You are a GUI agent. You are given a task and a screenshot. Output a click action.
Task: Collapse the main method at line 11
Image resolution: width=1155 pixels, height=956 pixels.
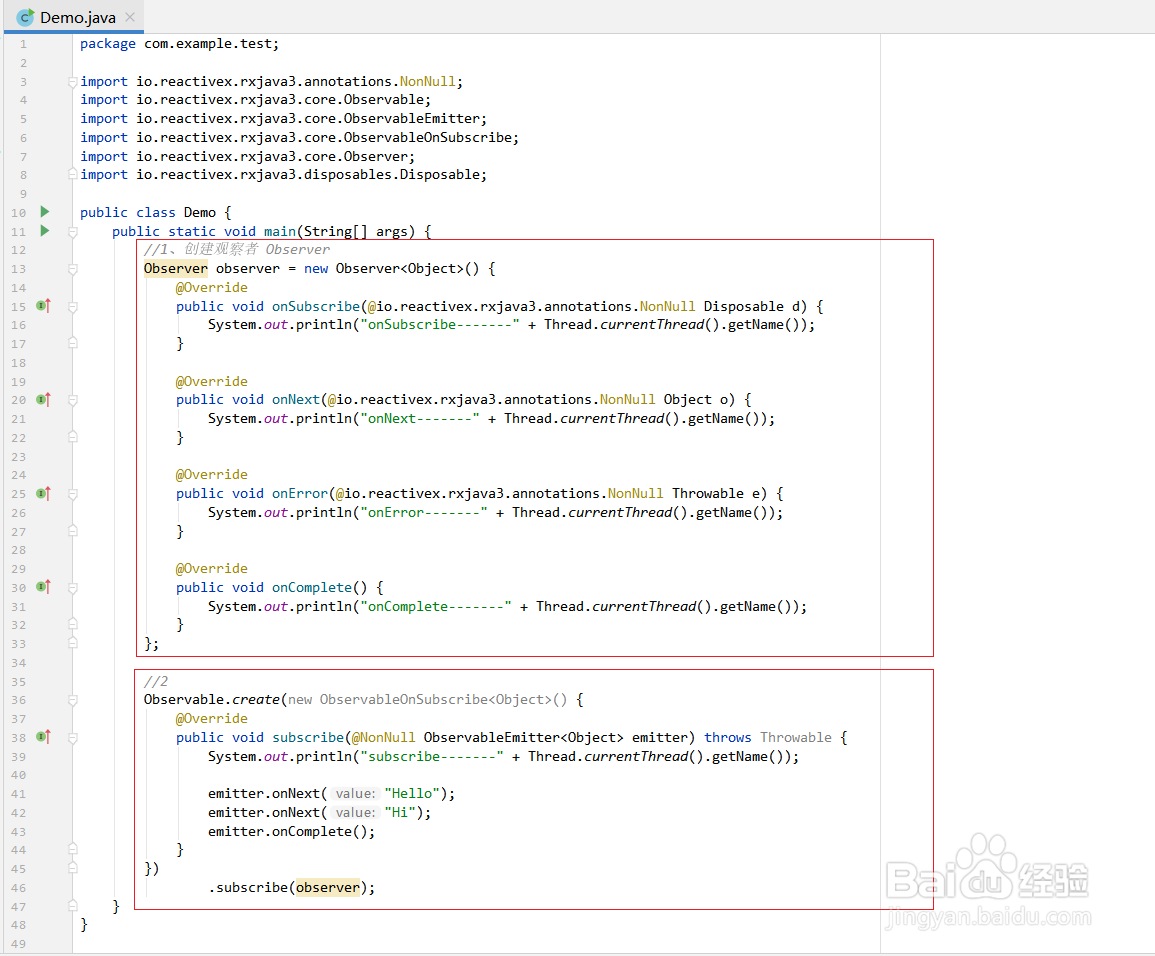pyautogui.click(x=72, y=232)
